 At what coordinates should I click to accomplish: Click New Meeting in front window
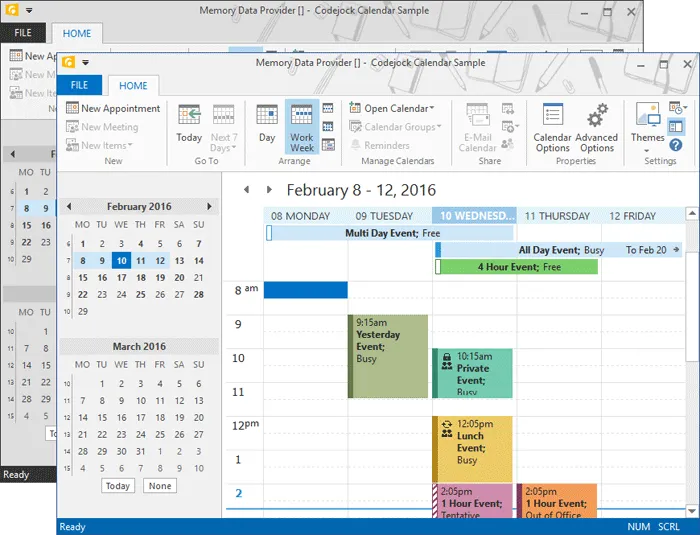coord(102,127)
